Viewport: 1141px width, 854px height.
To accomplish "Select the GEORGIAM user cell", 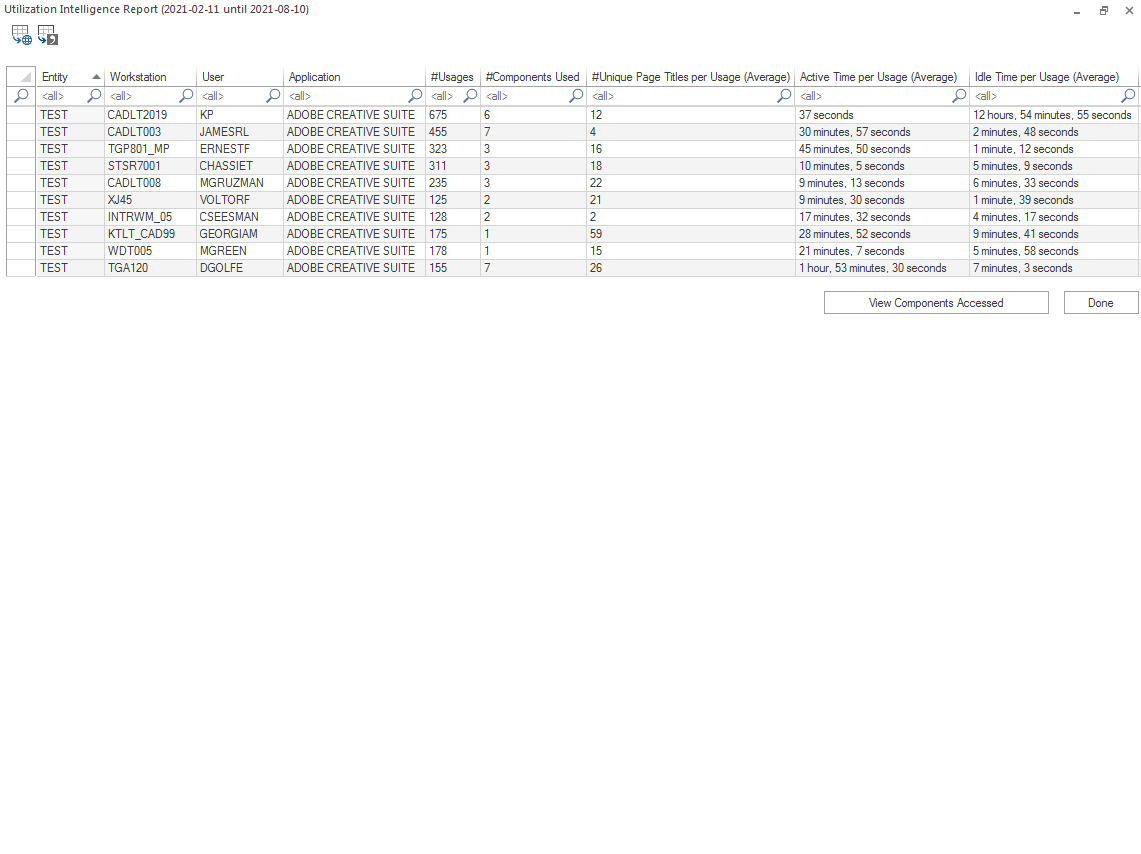I will (228, 234).
